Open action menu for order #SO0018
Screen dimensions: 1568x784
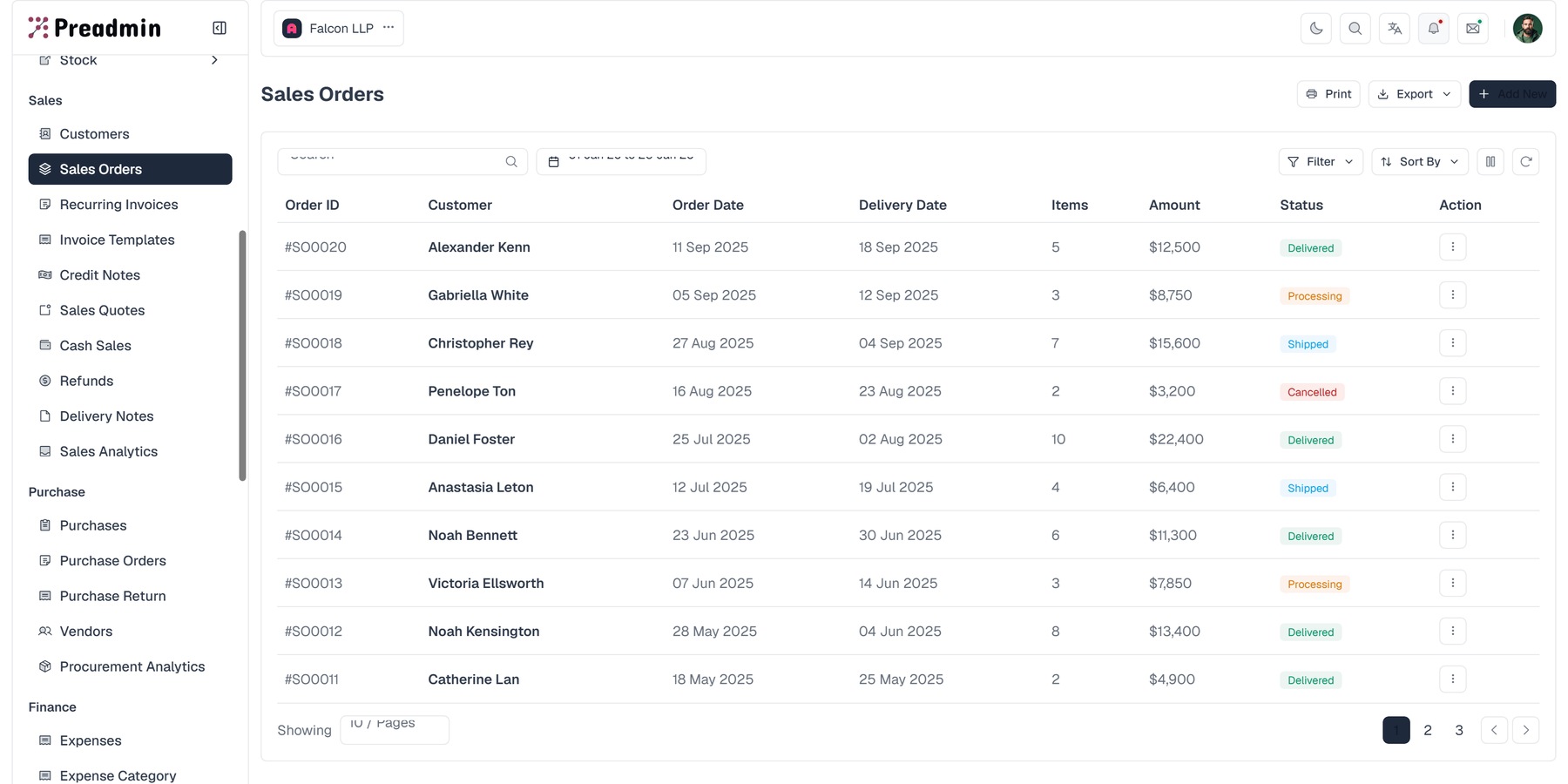[1453, 342]
